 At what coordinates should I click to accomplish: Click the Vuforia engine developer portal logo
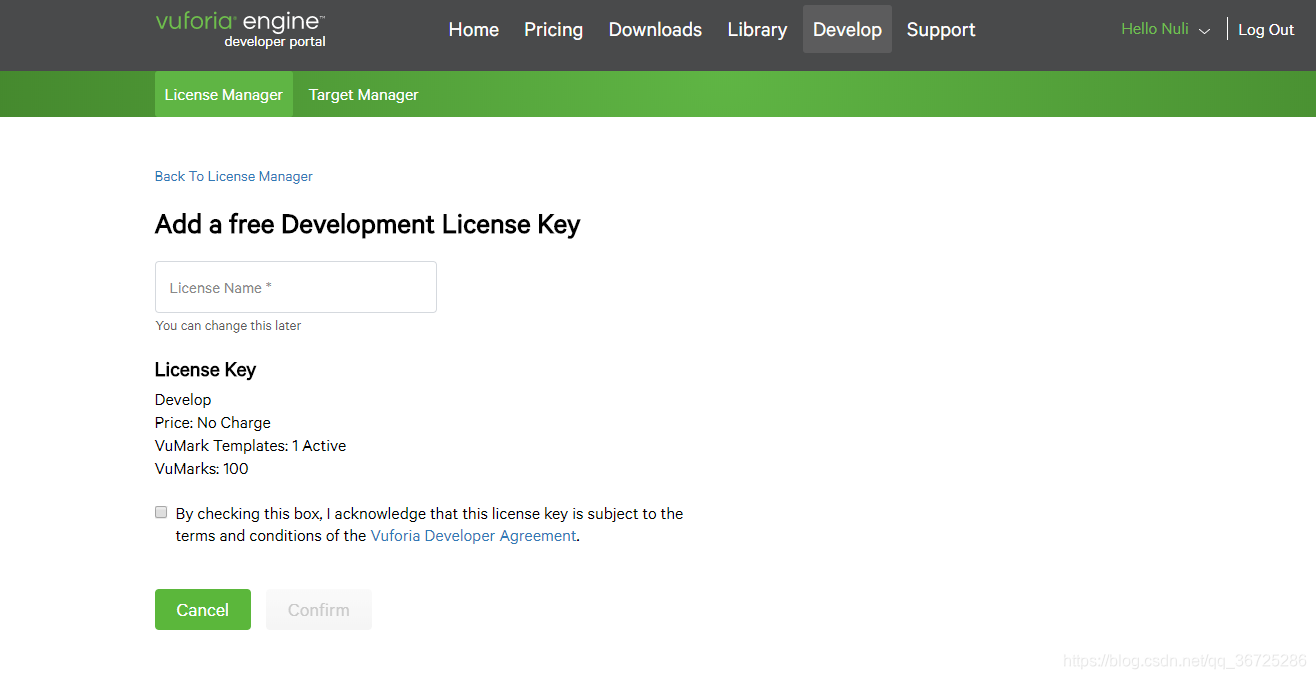pos(241,29)
